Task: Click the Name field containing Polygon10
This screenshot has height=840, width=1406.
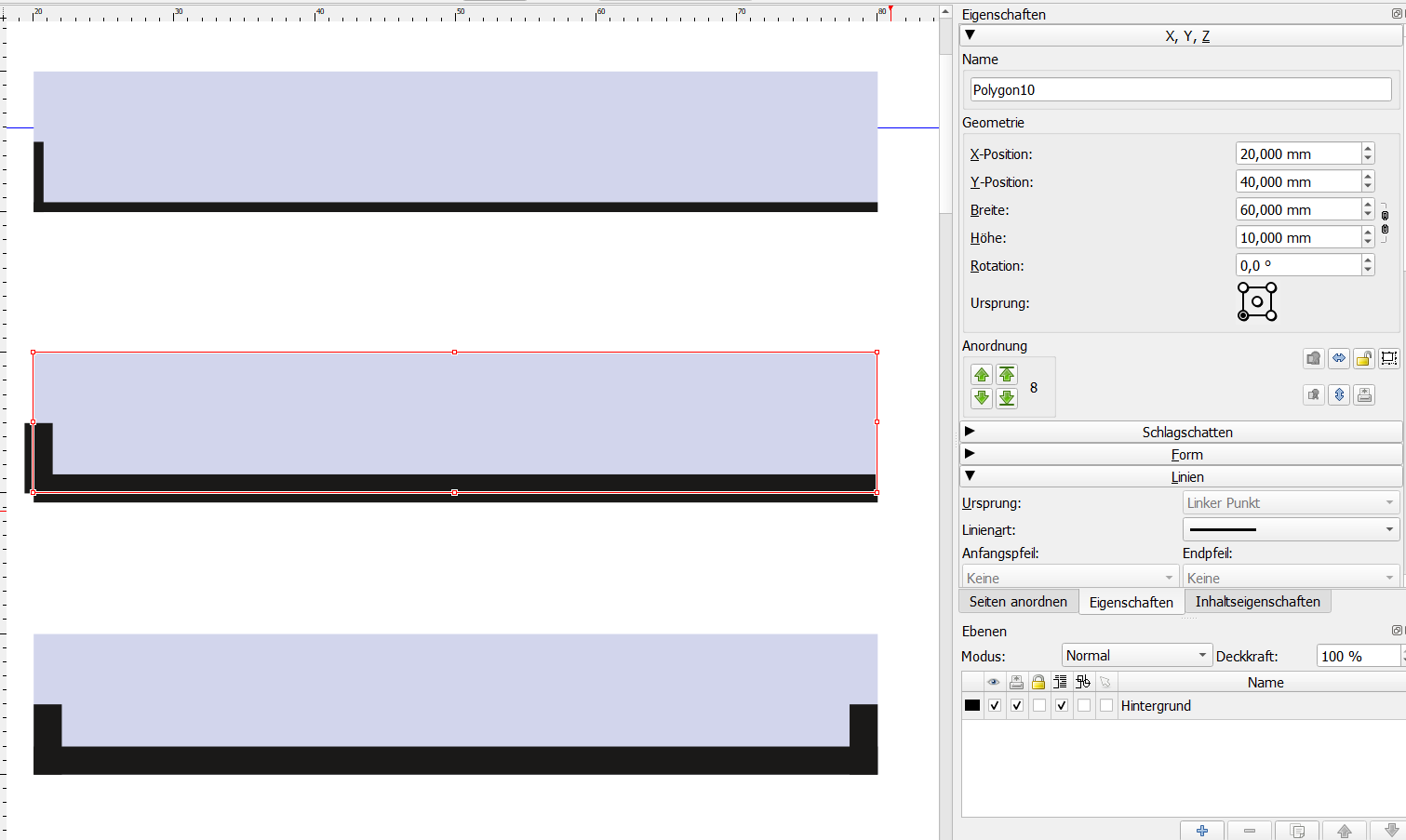Action: click(1180, 90)
